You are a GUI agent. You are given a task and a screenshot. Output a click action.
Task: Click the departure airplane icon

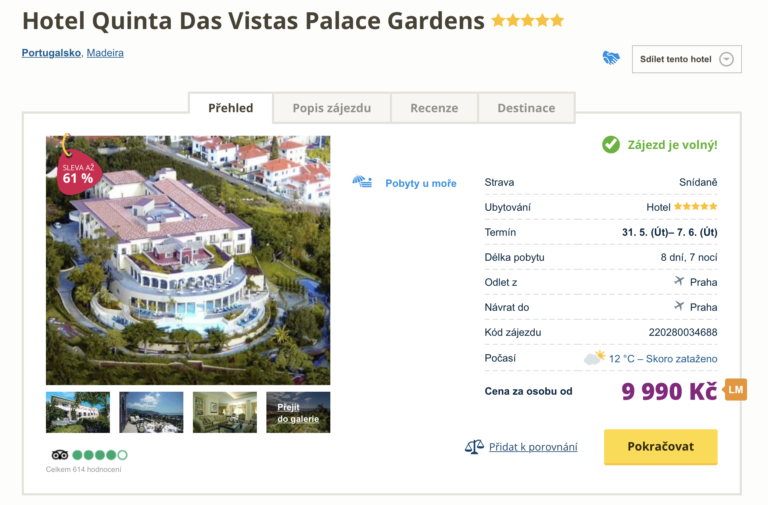coord(679,282)
